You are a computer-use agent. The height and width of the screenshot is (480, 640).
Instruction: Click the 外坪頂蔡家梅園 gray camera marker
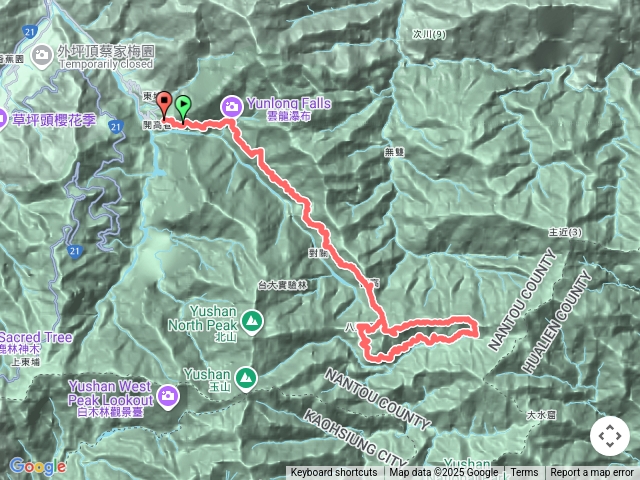(x=42, y=55)
